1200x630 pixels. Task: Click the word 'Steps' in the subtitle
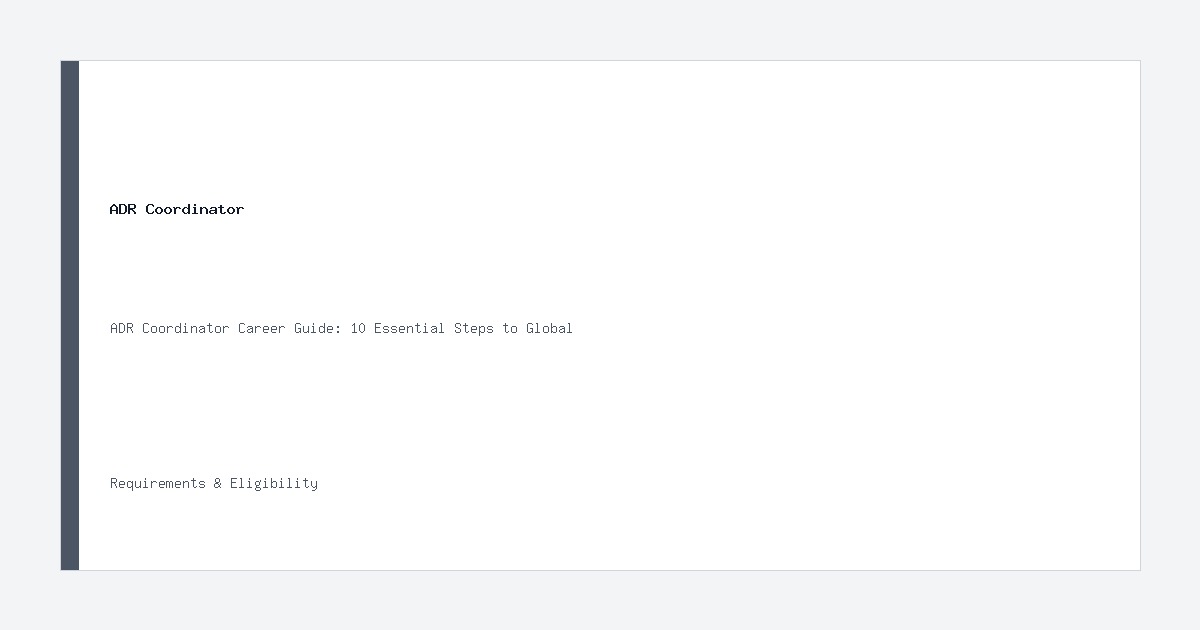tap(474, 328)
